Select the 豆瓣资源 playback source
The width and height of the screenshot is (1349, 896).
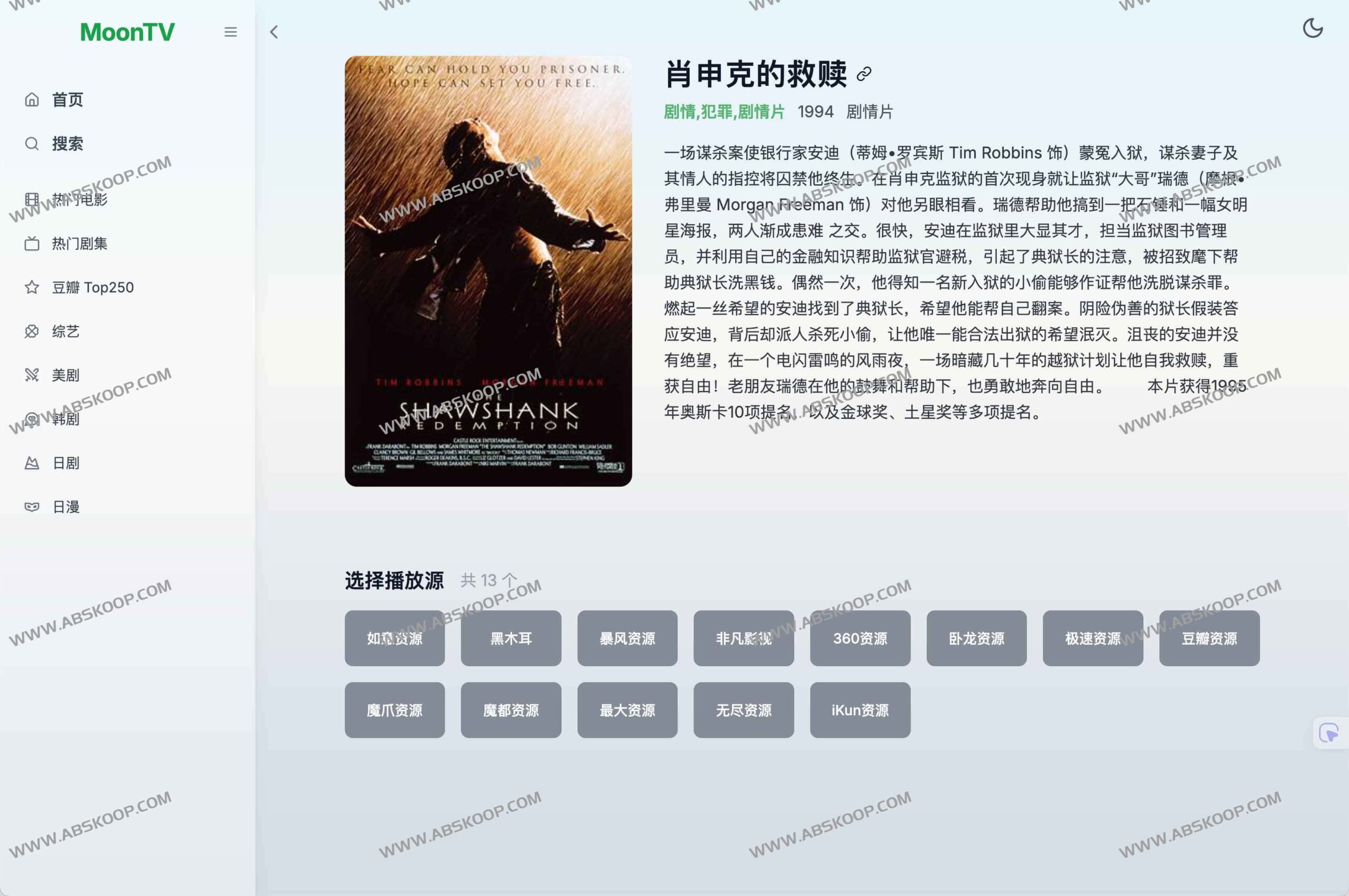(1209, 638)
